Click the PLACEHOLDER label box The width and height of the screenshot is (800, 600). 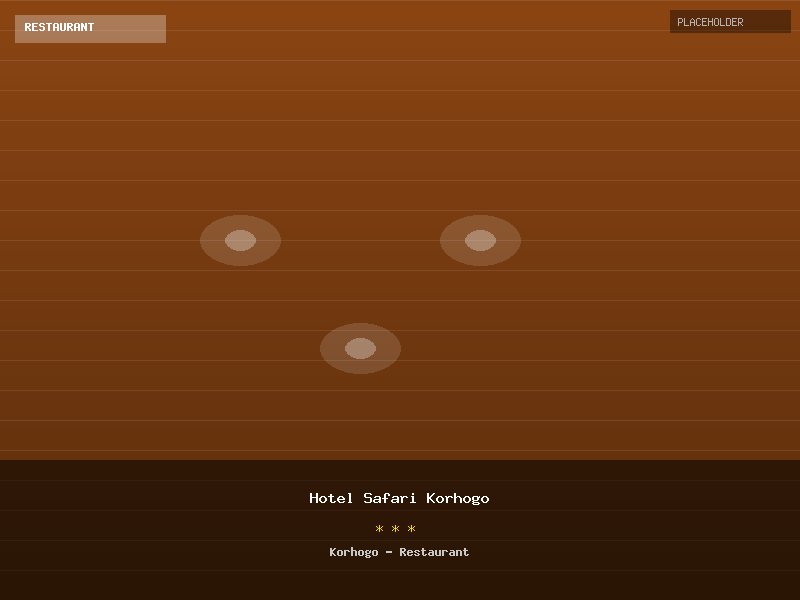tap(729, 22)
